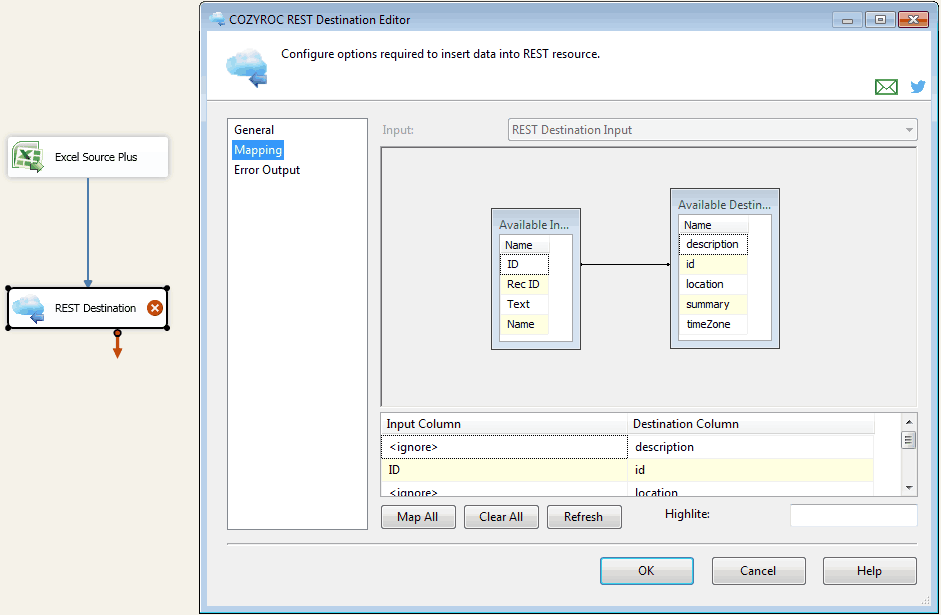The image size is (941, 615).
Task: Maximize the REST Destination Editor window
Action: [880, 20]
